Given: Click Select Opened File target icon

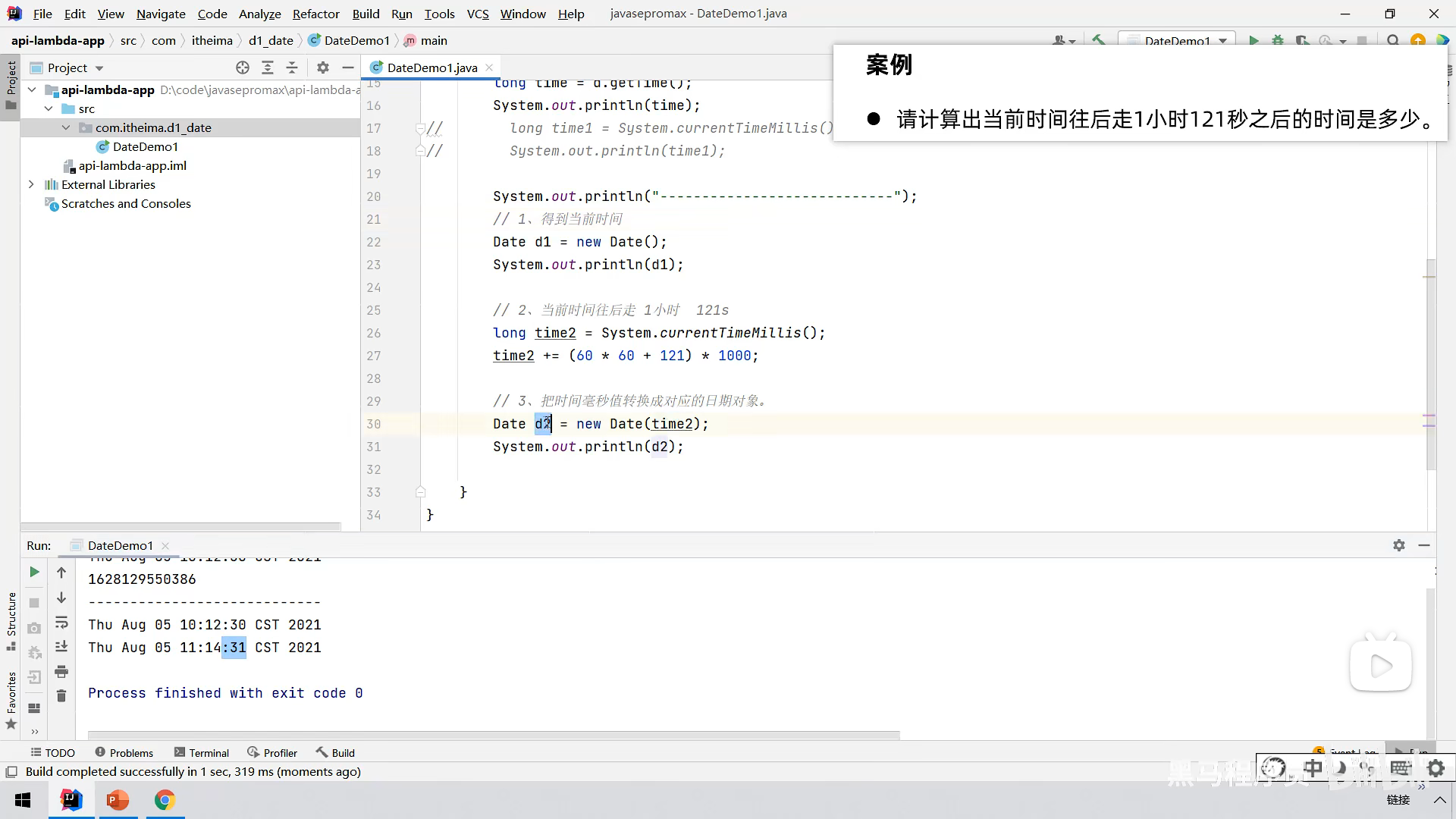Looking at the screenshot, I should 243,67.
